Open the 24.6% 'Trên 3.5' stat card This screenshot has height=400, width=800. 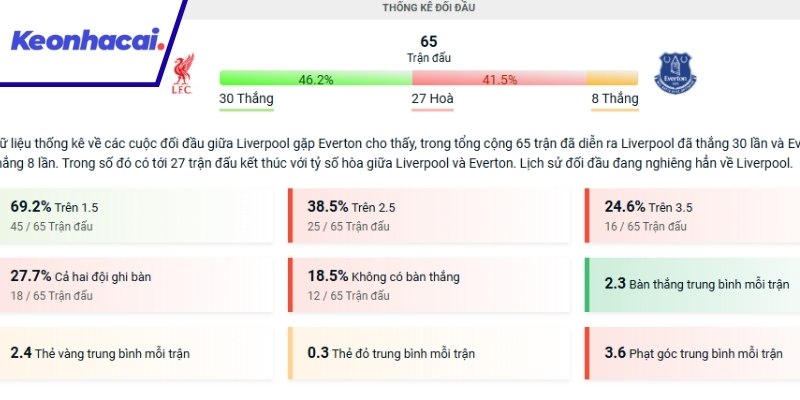(692, 216)
